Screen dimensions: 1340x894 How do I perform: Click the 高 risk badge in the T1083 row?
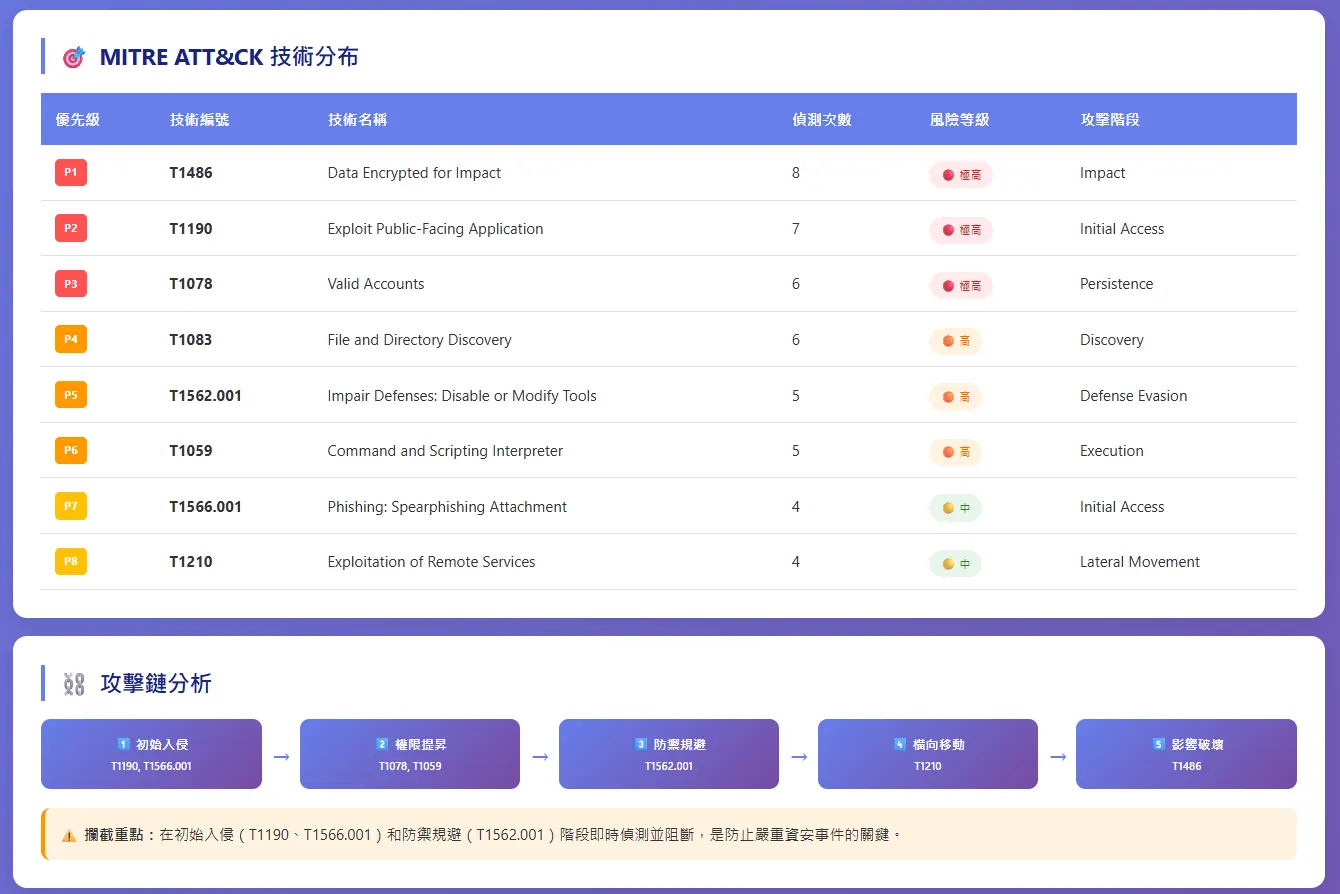click(956, 341)
